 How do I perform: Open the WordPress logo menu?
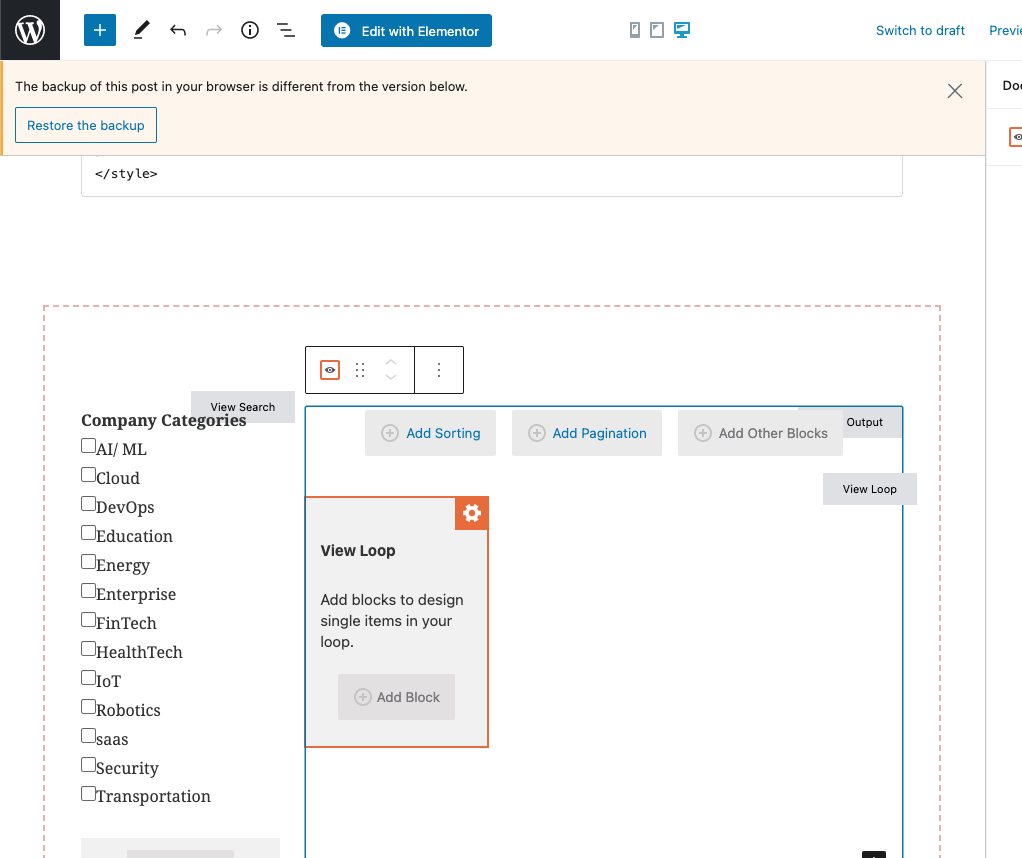(x=30, y=30)
